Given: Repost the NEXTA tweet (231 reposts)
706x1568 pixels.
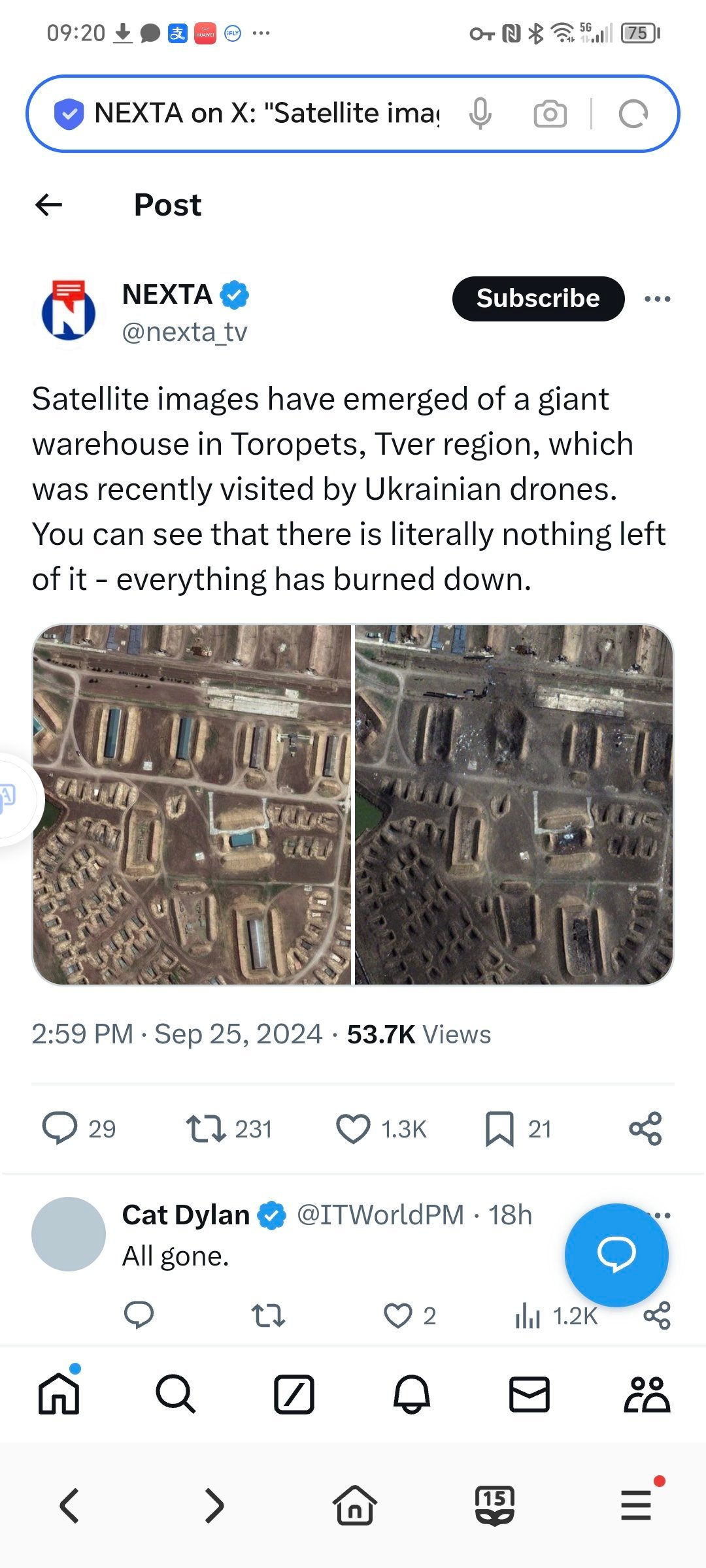Looking at the screenshot, I should [x=207, y=1129].
